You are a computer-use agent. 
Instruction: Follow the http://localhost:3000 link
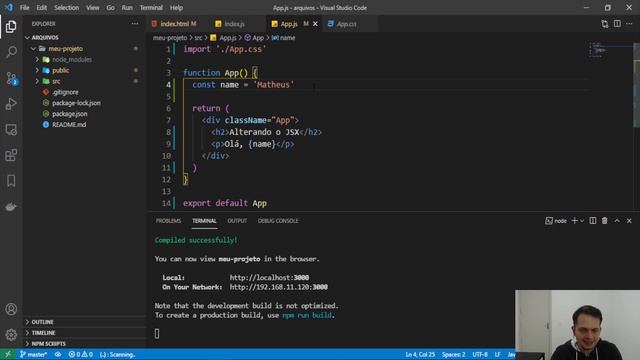[x=269, y=278]
